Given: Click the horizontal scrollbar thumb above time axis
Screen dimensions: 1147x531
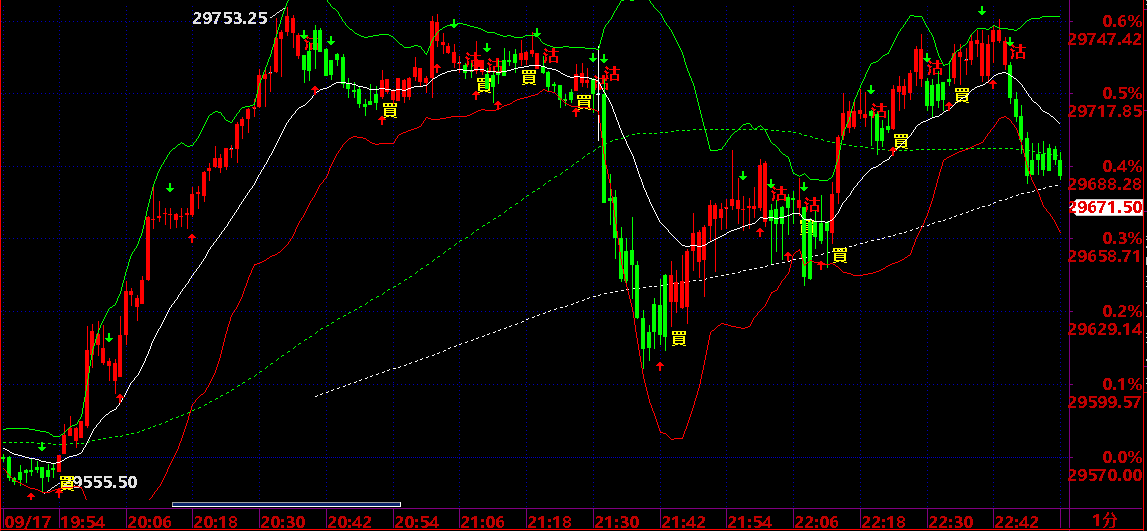Looking at the screenshot, I should [287, 504].
